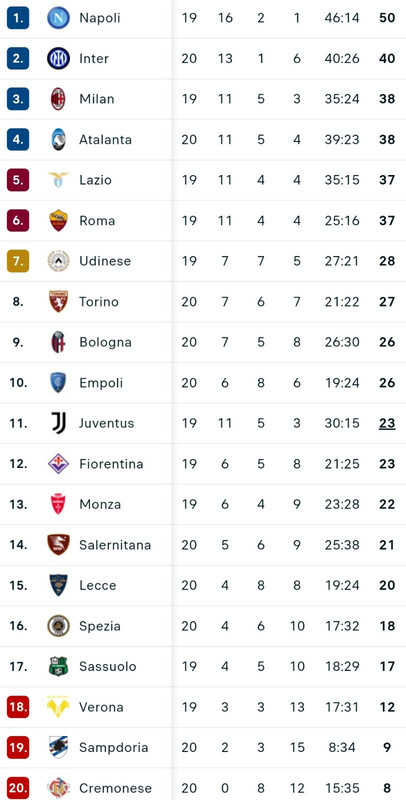
Task: Select the Roma club crest
Action: click(59, 220)
